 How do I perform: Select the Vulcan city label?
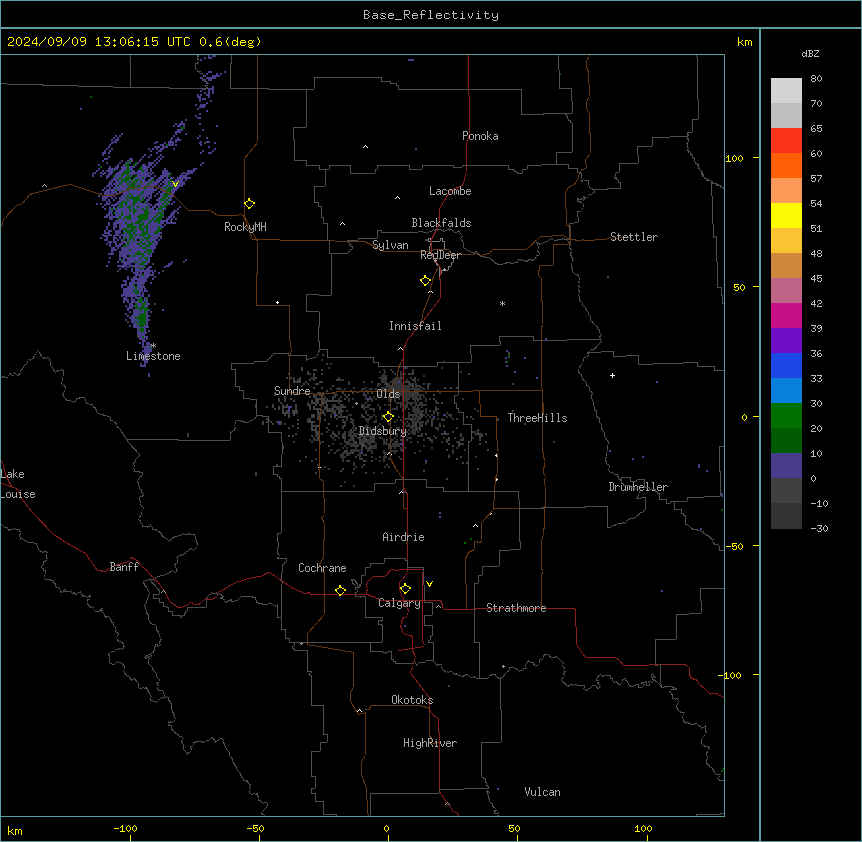click(542, 792)
